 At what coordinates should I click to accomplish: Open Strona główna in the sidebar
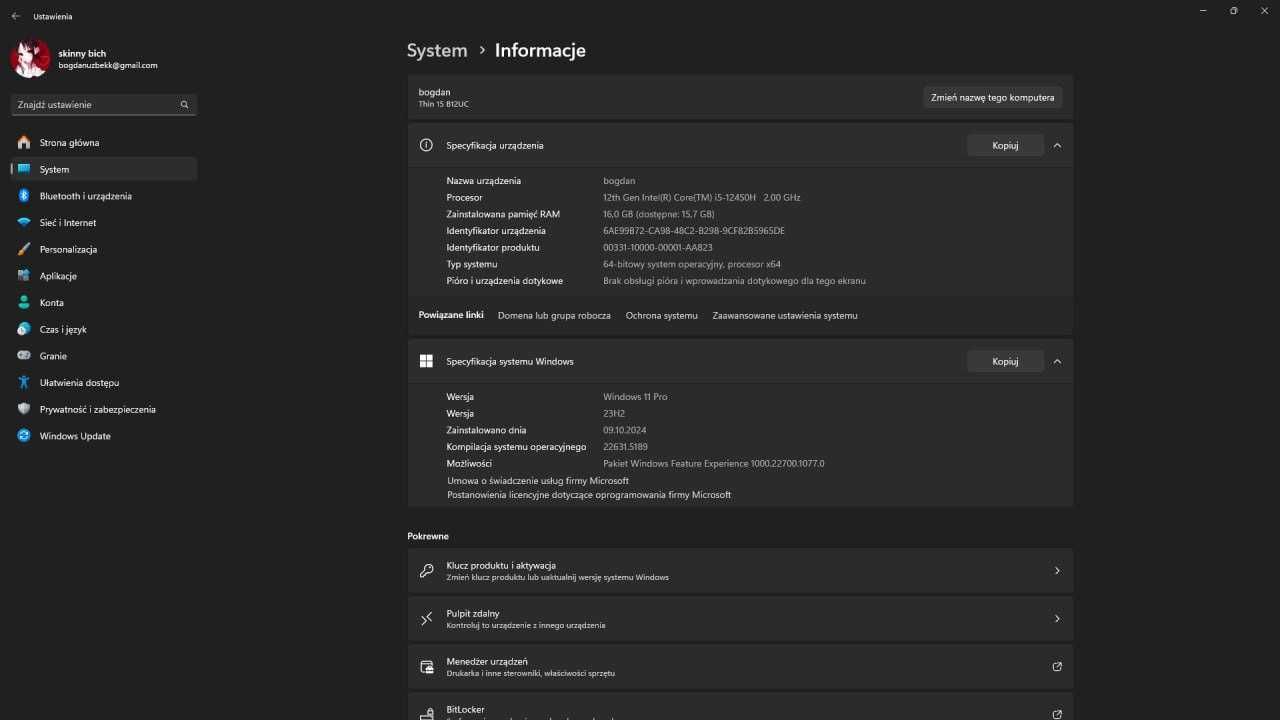104,142
